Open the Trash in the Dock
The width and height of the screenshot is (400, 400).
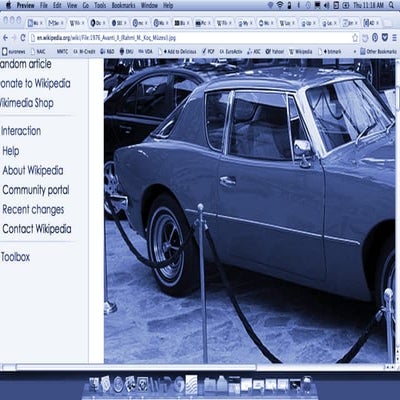tap(306, 384)
